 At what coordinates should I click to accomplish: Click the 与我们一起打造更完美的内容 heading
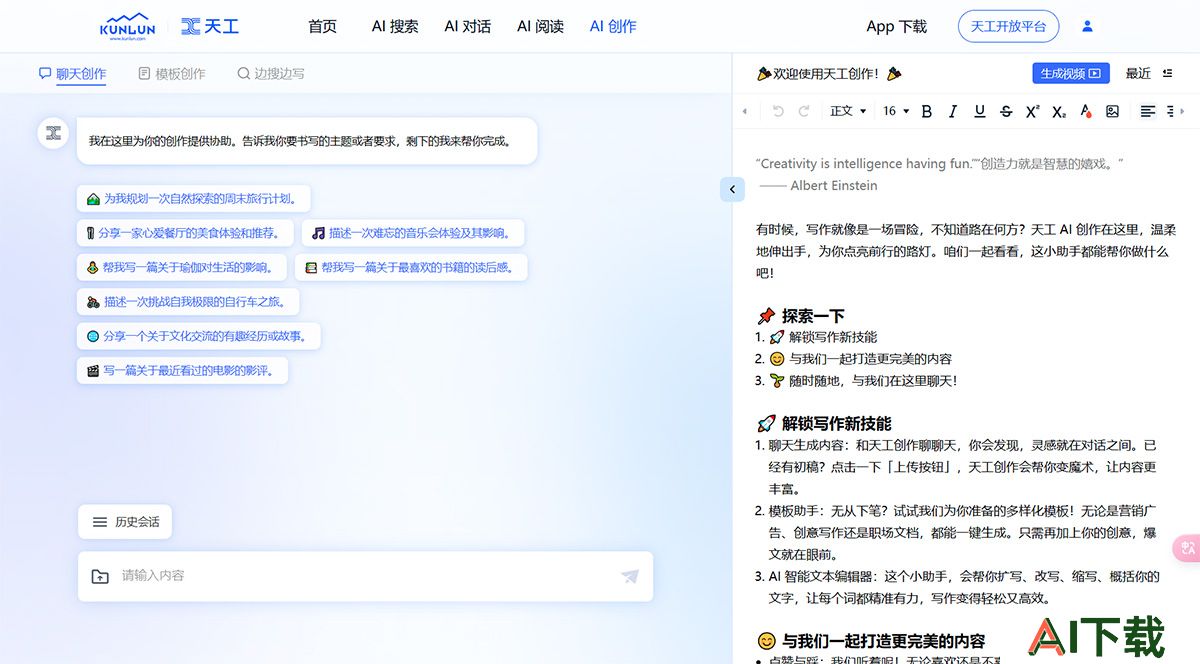(x=871, y=641)
